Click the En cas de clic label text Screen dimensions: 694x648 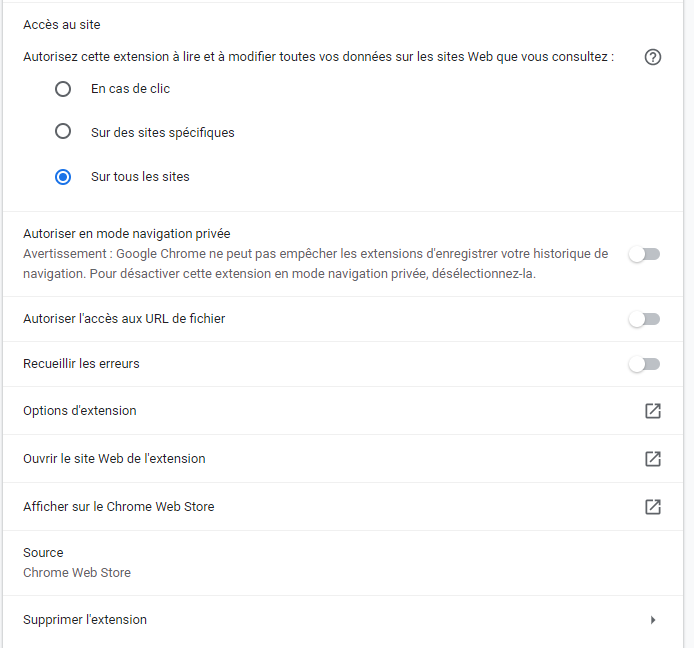(x=131, y=89)
